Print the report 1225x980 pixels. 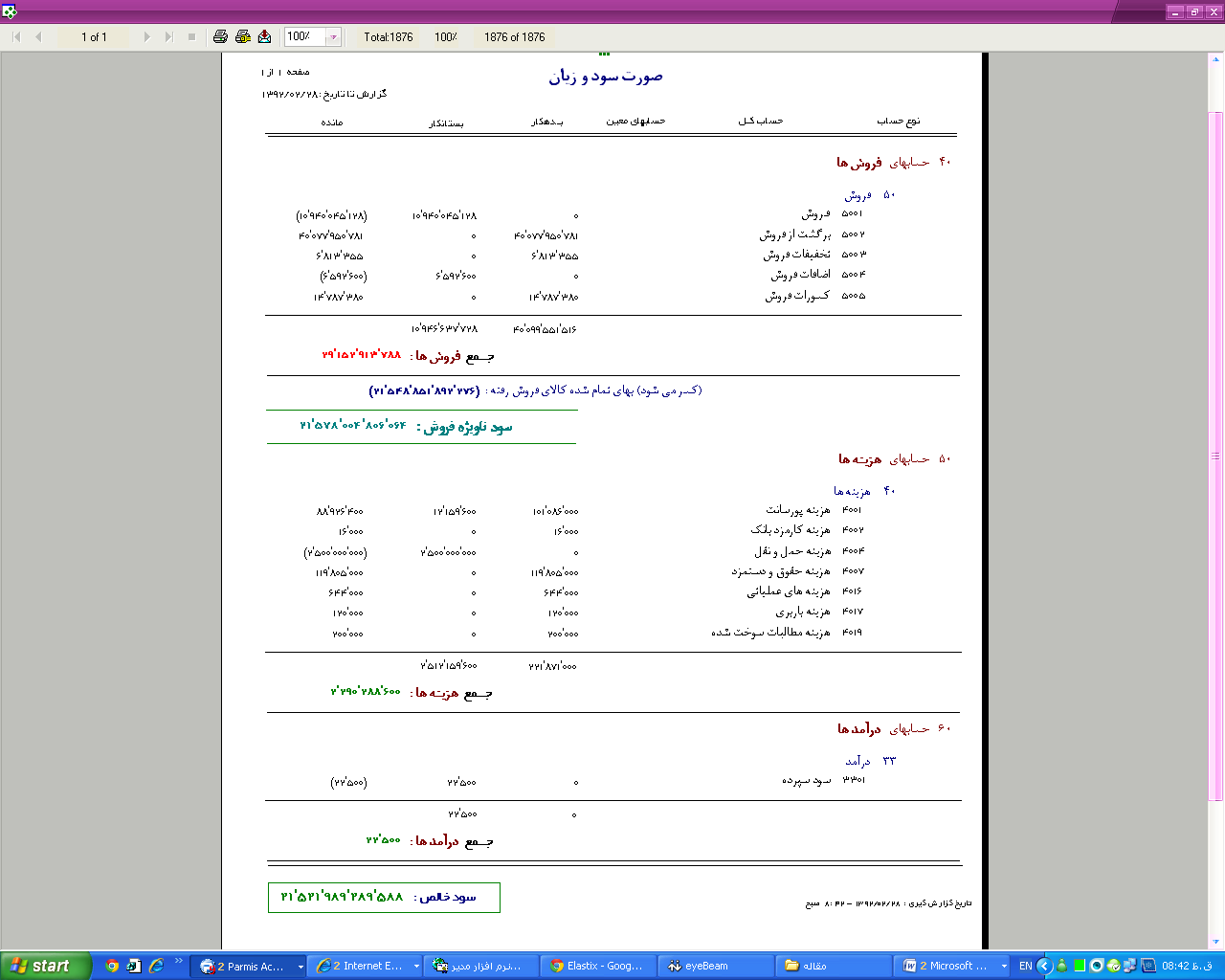click(220, 36)
